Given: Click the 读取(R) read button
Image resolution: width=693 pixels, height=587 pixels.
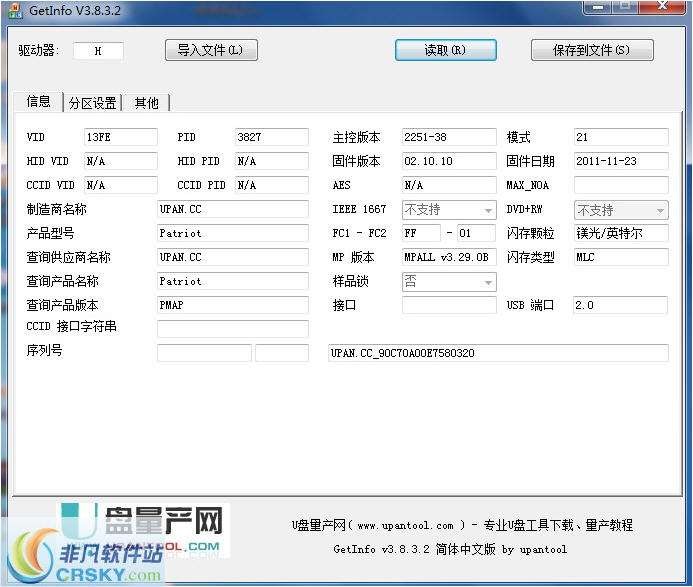Looking at the screenshot, I should coord(446,50).
